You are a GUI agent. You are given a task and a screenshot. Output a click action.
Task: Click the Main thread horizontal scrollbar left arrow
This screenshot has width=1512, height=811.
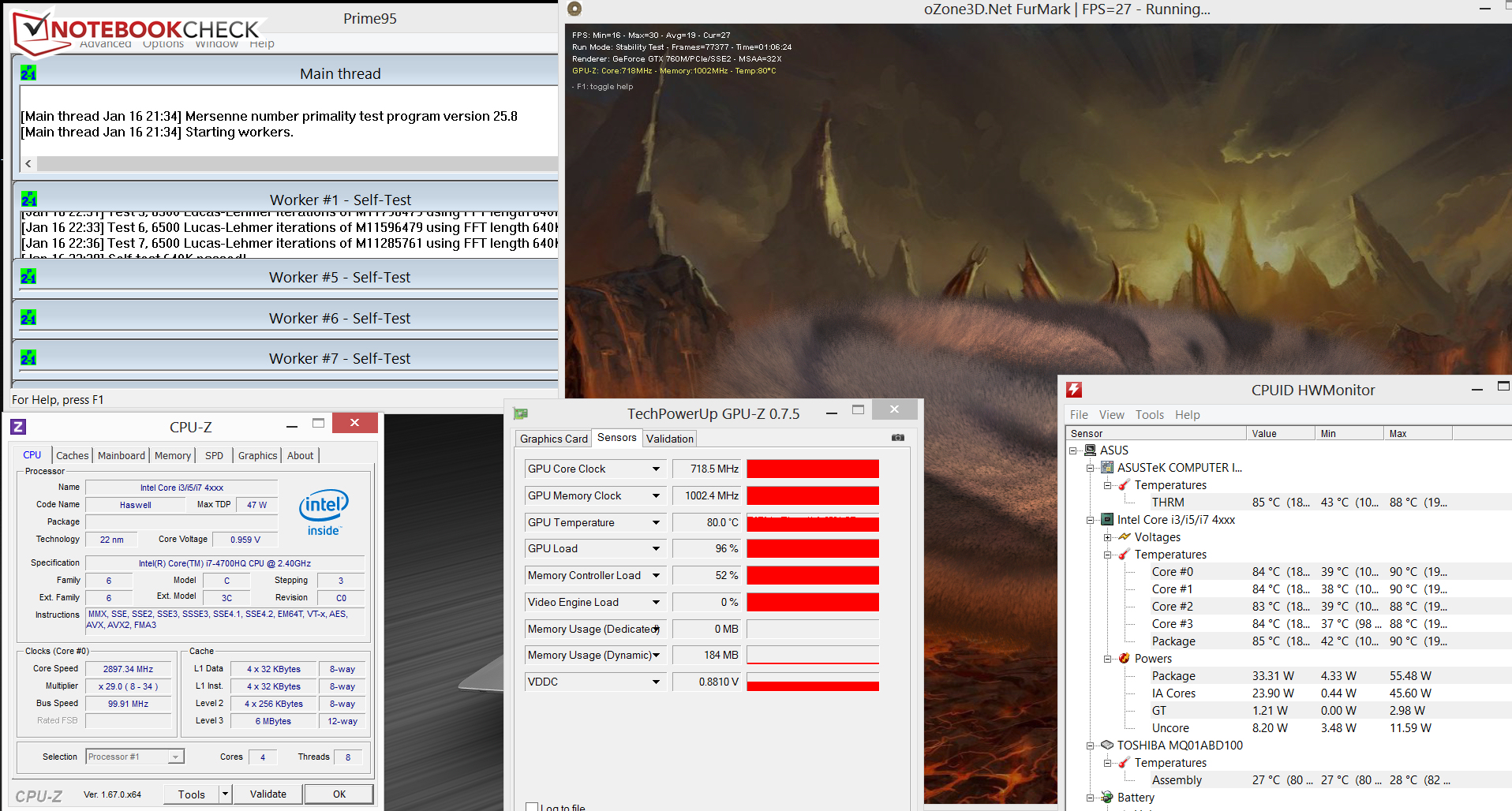28,163
